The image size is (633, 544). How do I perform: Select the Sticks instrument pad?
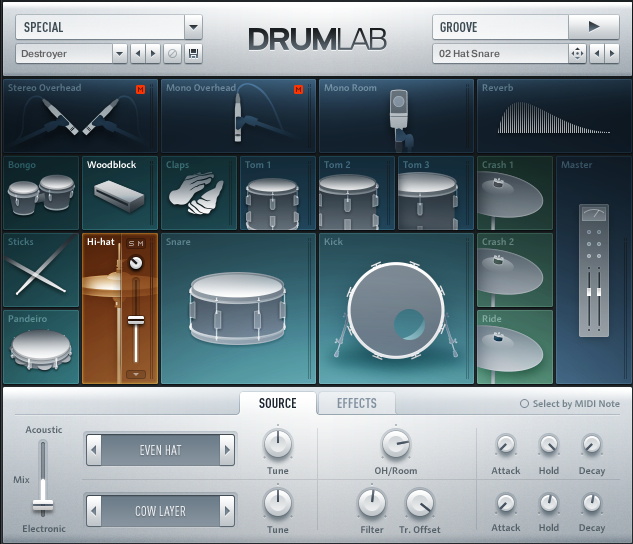click(41, 270)
